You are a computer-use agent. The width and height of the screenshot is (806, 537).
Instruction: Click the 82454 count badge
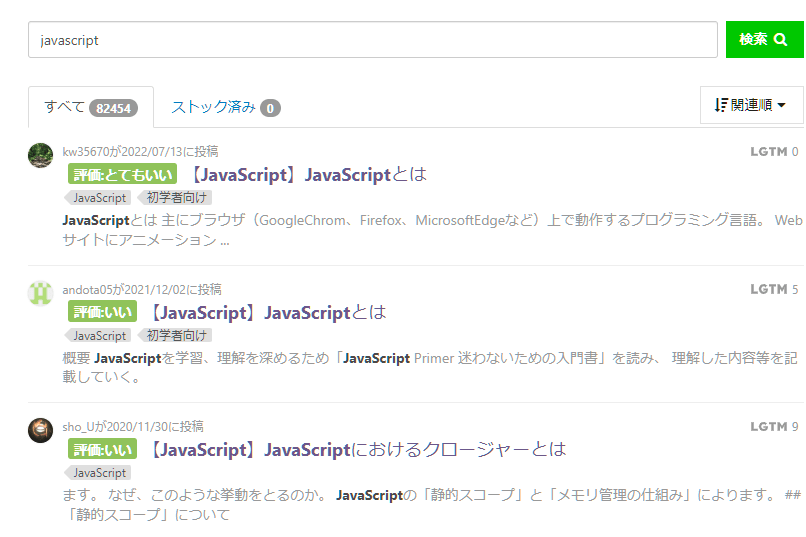pos(114,108)
